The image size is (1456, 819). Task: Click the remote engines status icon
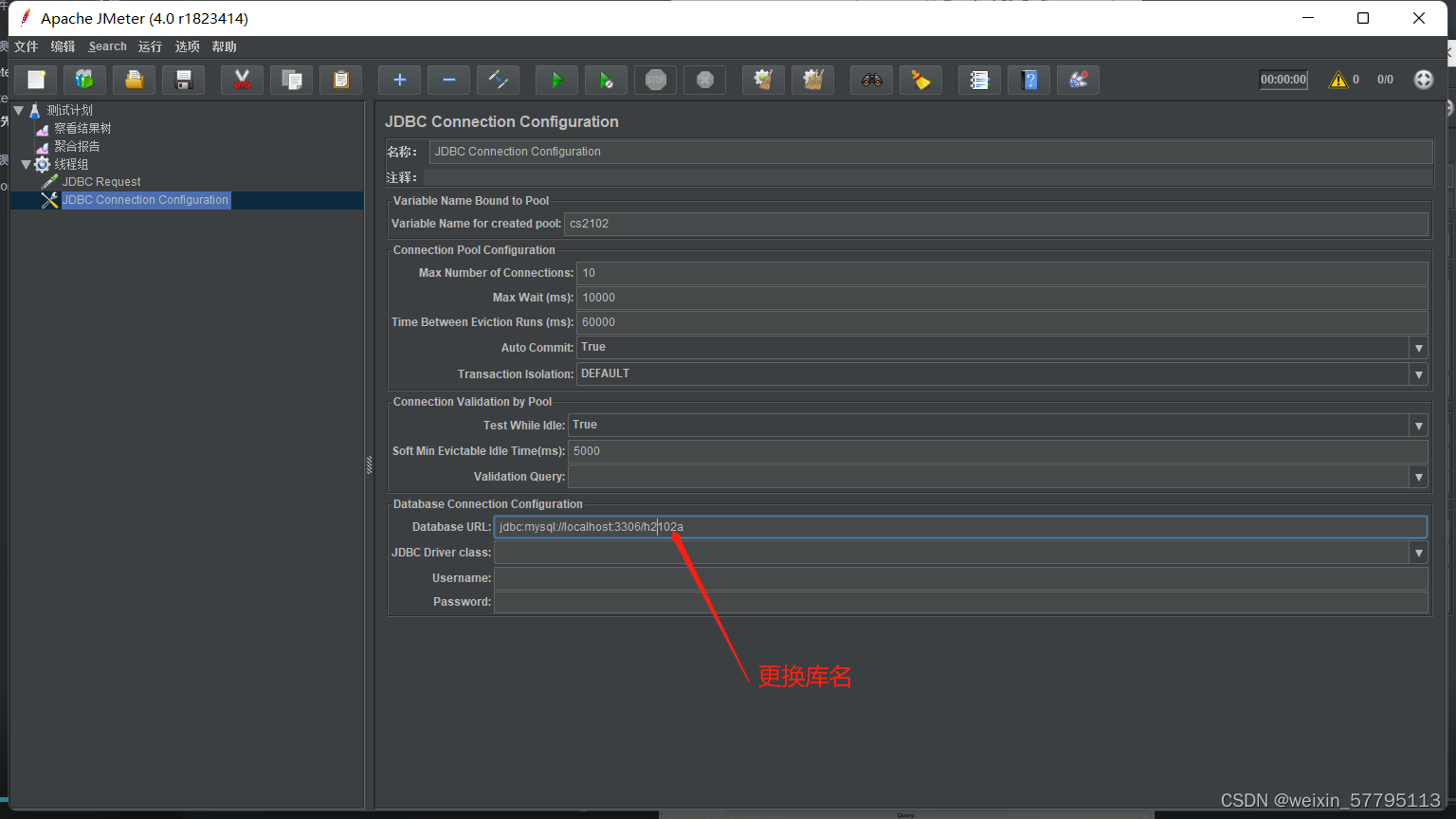pos(1424,80)
